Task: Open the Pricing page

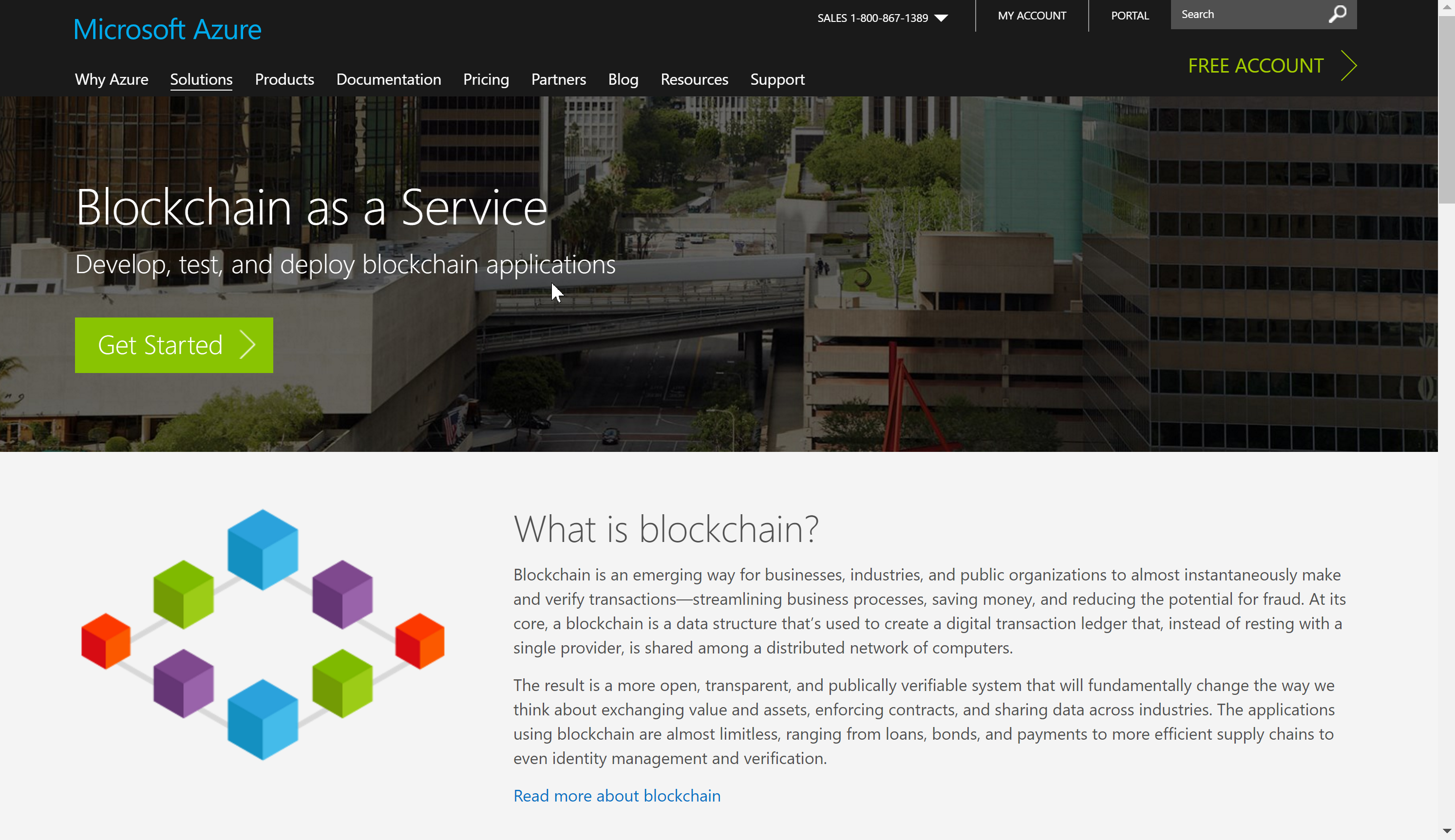Action: [x=486, y=79]
